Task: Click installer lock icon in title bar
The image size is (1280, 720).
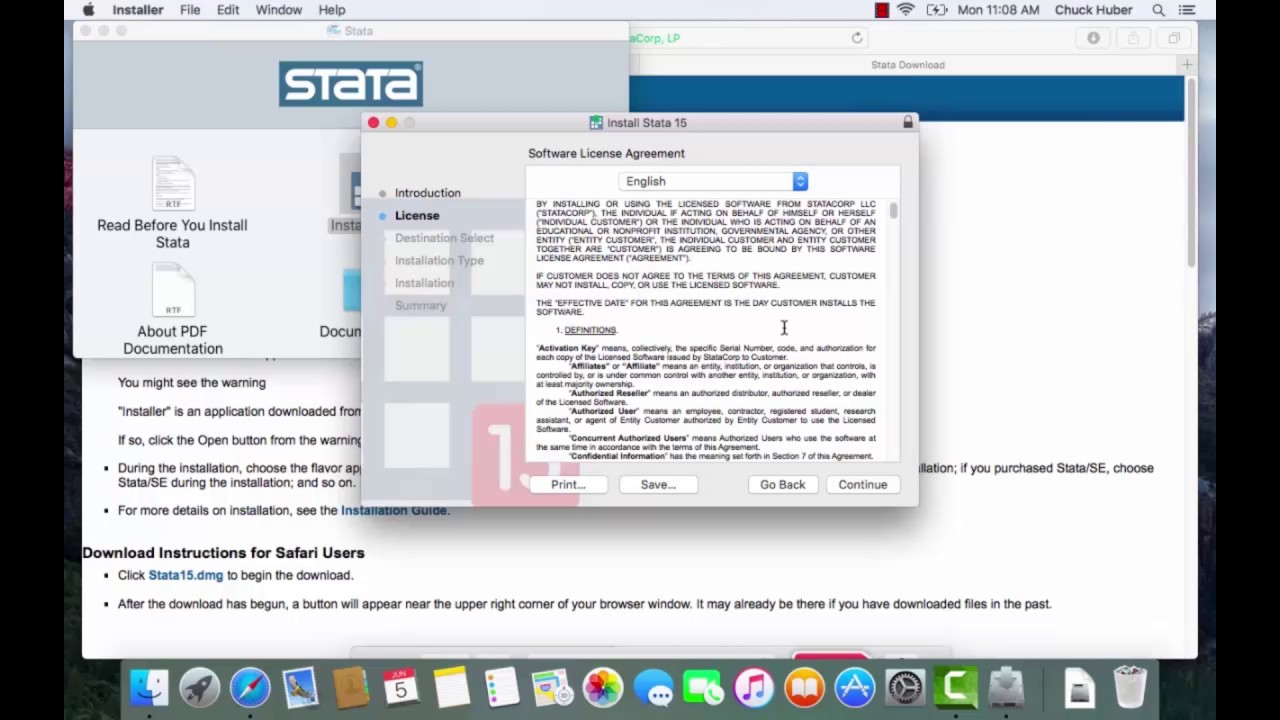Action: click(x=907, y=122)
